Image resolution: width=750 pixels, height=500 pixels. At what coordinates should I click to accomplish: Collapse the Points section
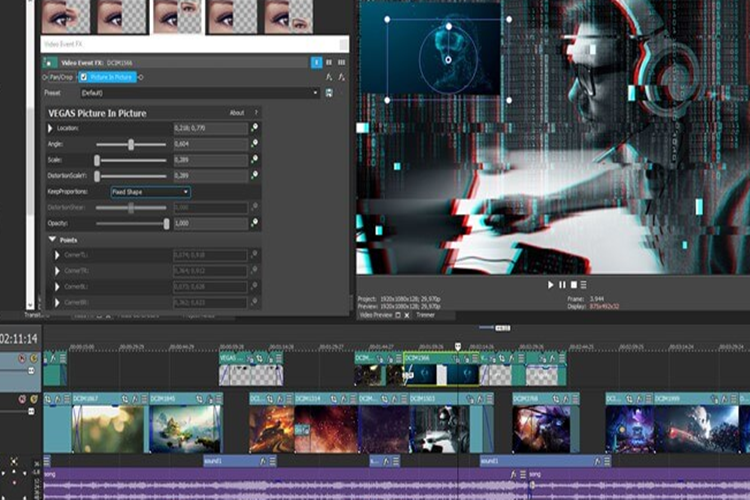tap(52, 239)
